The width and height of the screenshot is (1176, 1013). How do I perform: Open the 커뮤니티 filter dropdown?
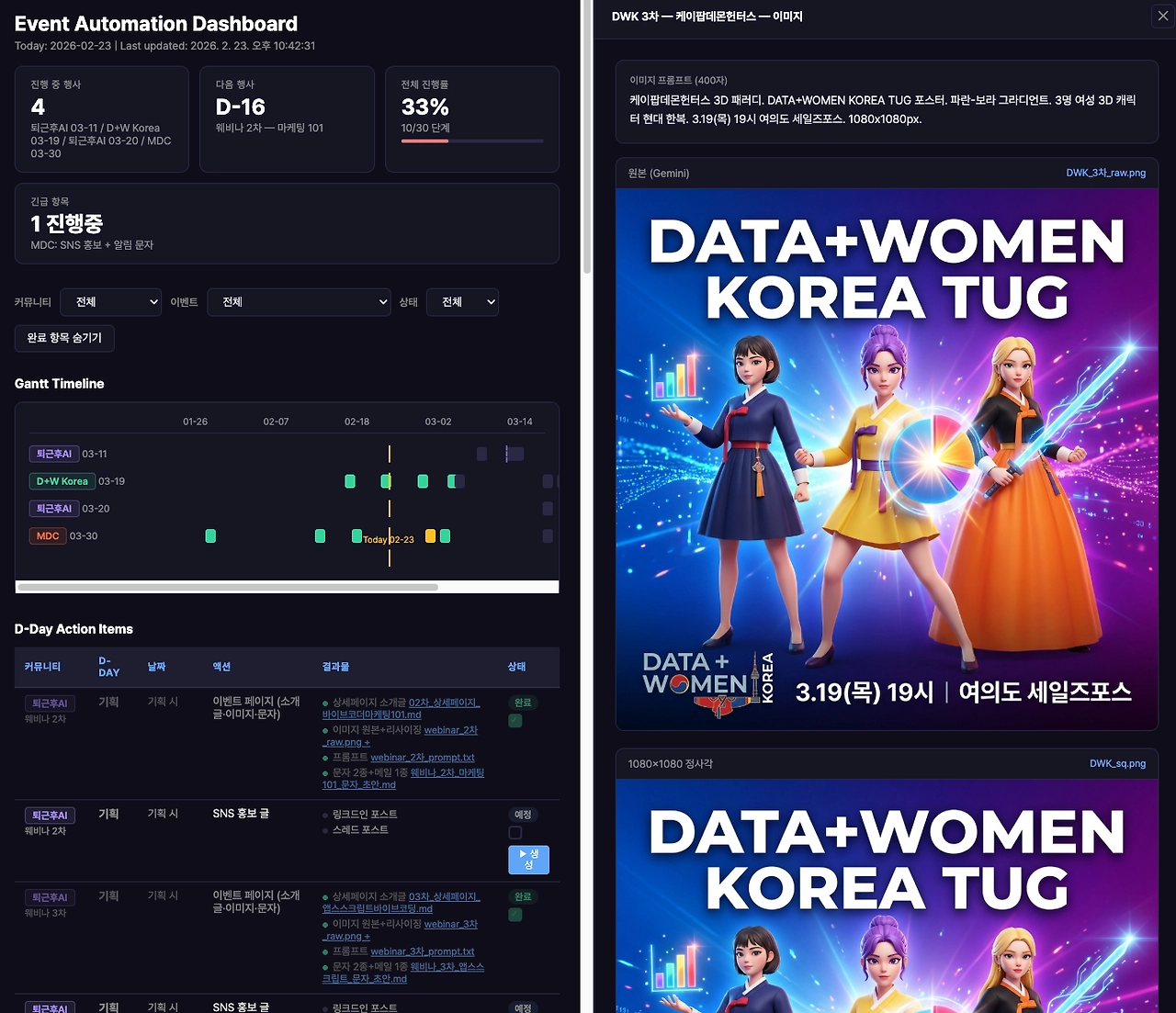[x=110, y=302]
